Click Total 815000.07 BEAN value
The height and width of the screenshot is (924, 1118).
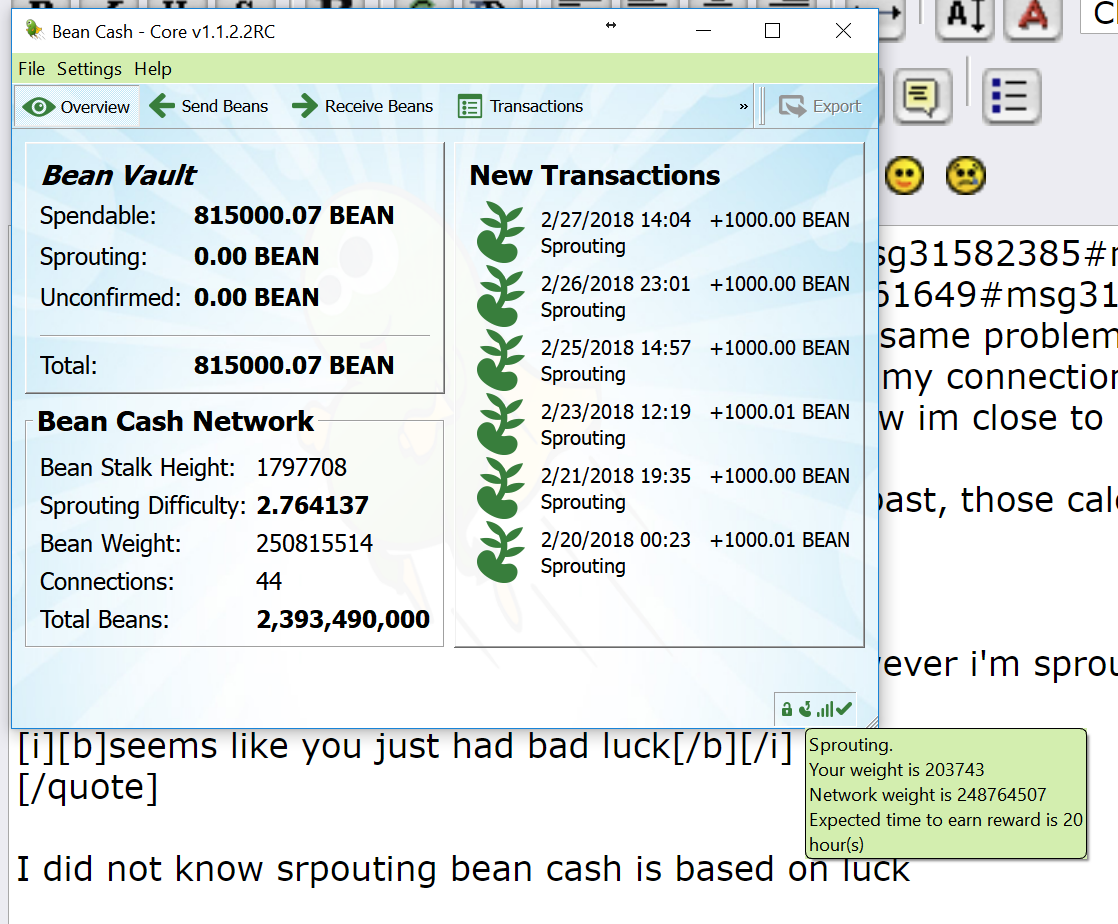click(294, 365)
